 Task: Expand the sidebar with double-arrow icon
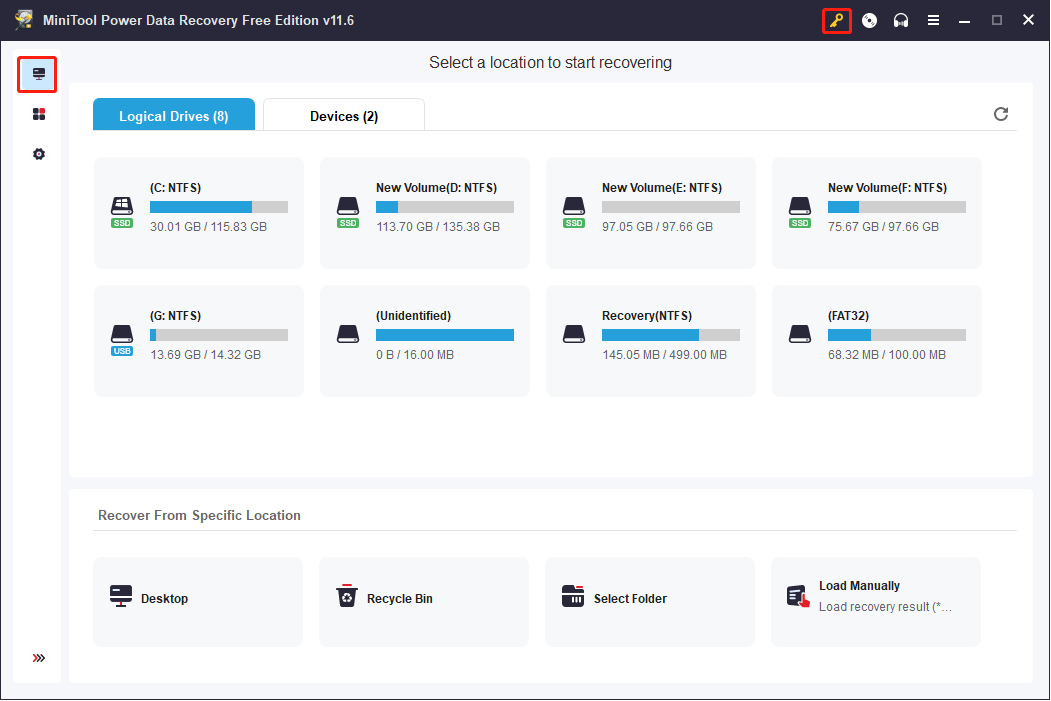pyautogui.click(x=39, y=658)
